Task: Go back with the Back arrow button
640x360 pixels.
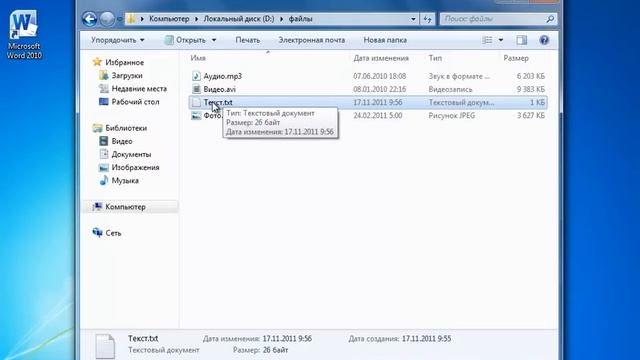Action: click(90, 19)
